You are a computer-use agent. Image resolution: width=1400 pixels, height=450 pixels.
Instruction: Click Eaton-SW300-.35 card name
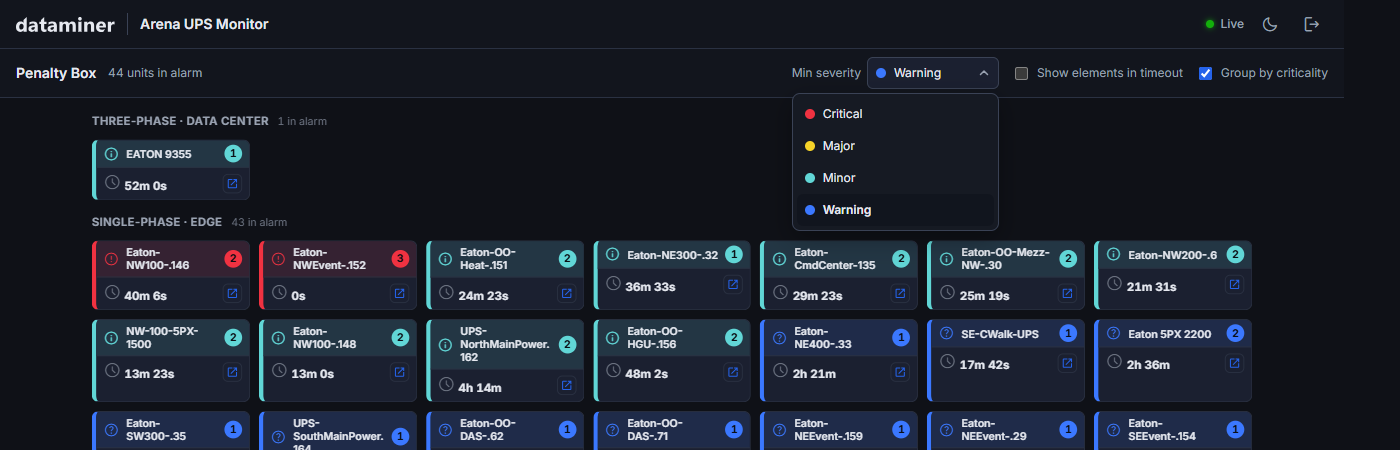(156, 430)
